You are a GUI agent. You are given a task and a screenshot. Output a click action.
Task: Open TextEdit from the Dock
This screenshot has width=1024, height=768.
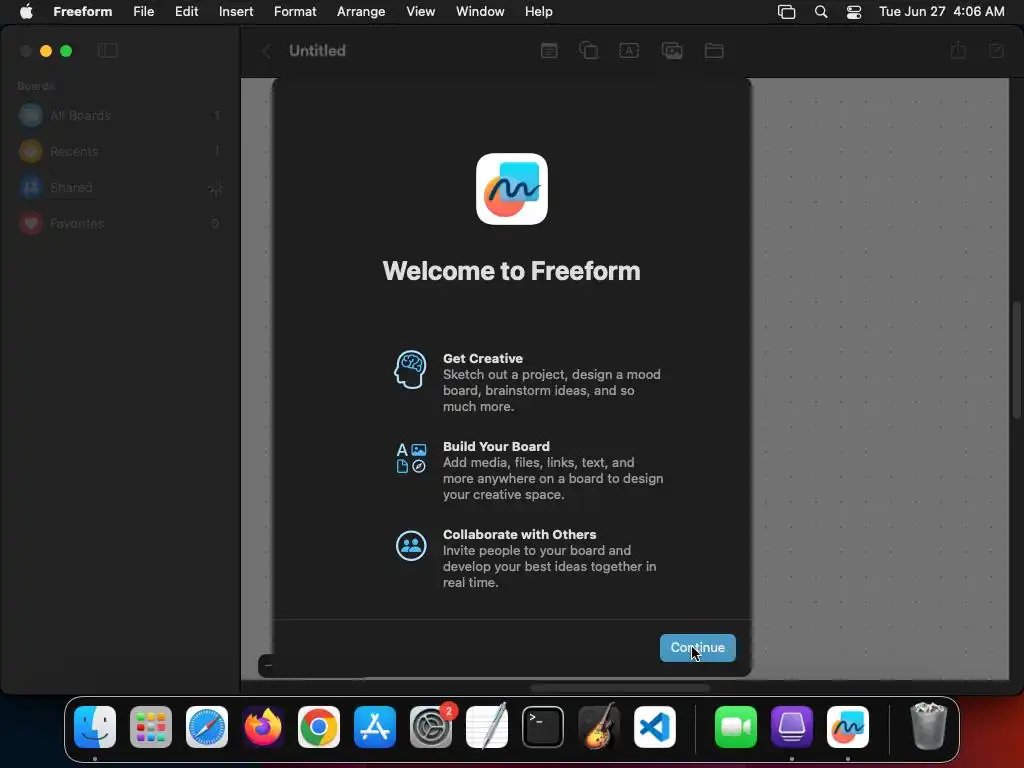coord(487,727)
